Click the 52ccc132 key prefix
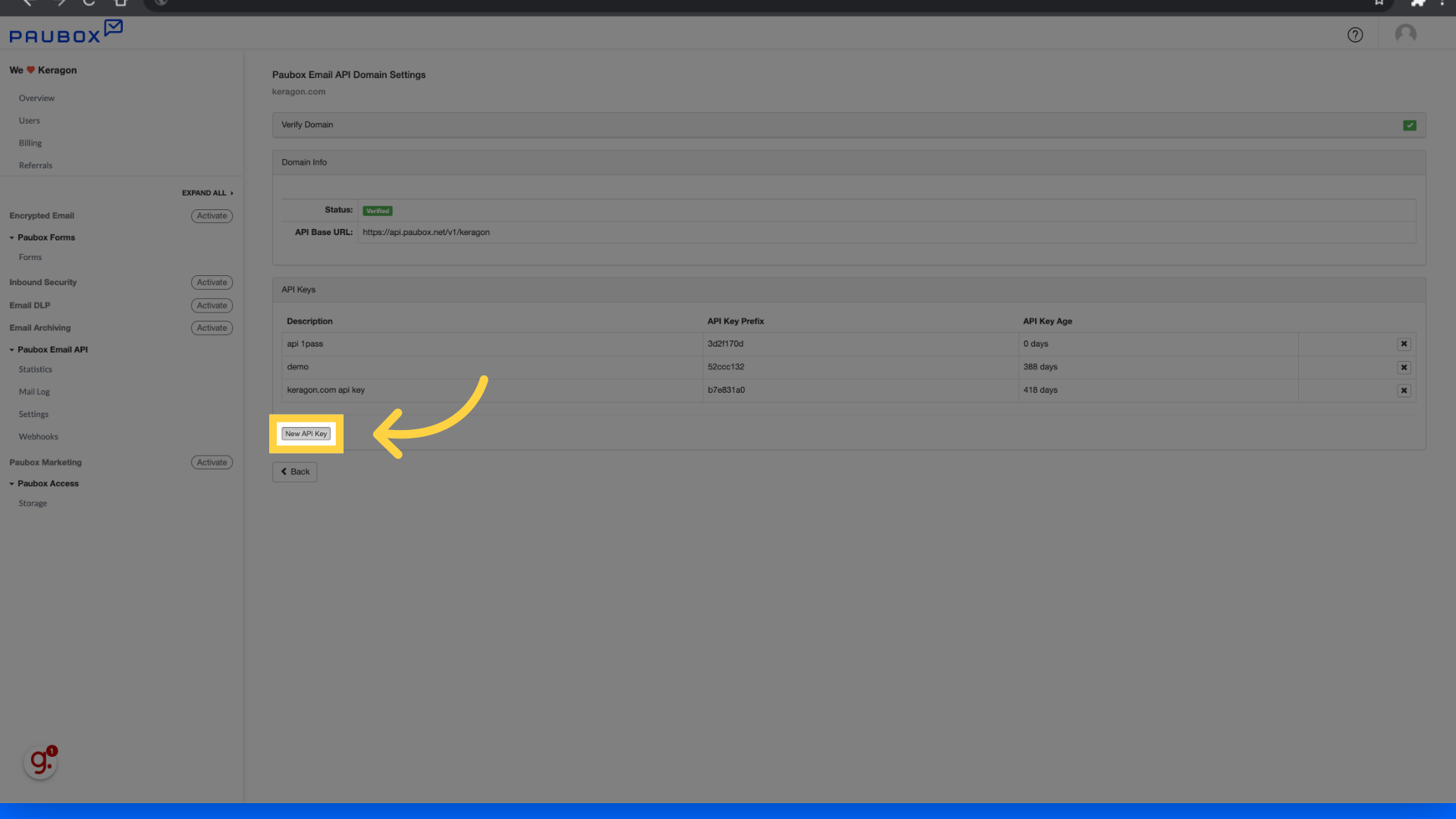Viewport: 1456px width, 819px height. tap(726, 367)
